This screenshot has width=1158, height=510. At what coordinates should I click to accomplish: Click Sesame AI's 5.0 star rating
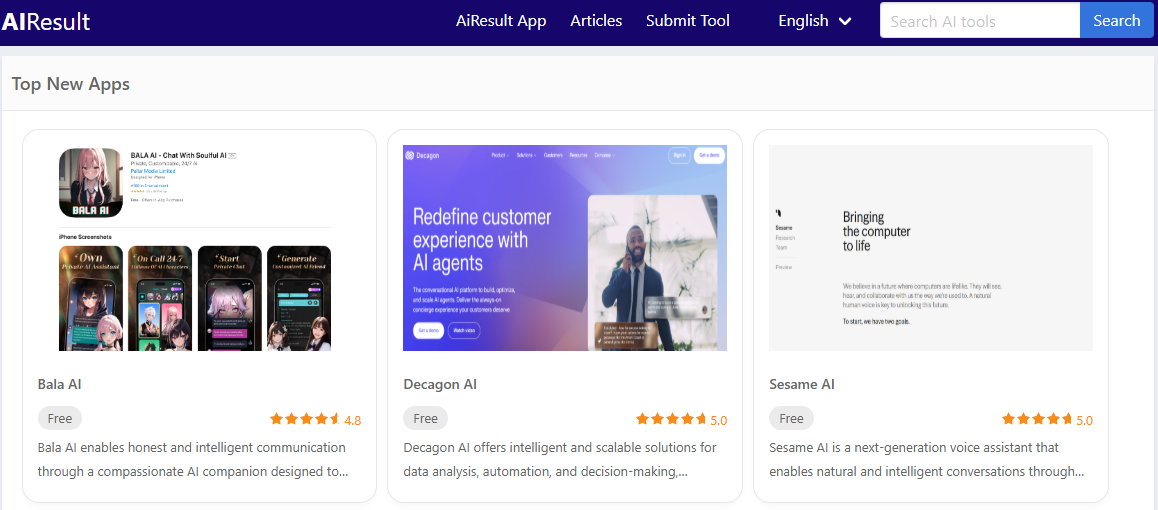(x=1047, y=420)
